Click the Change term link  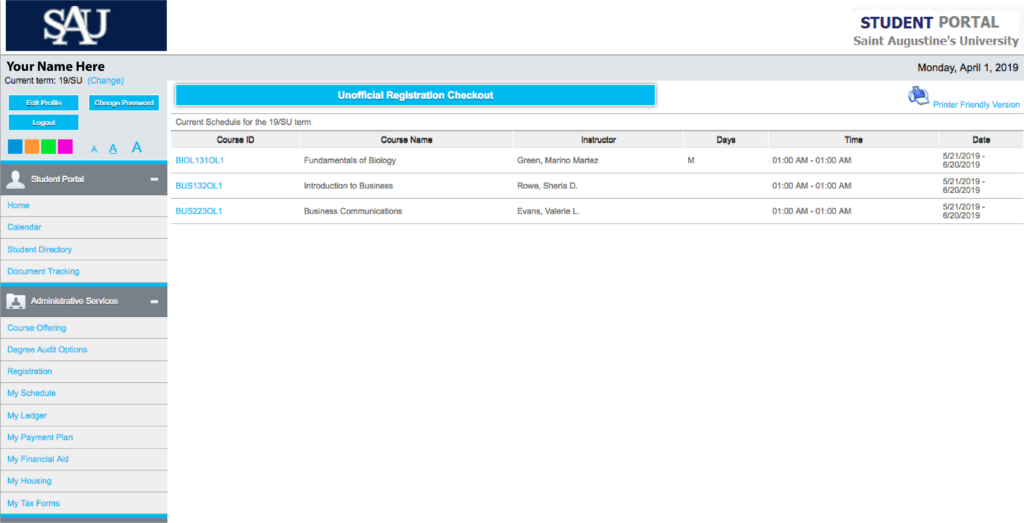(105, 80)
